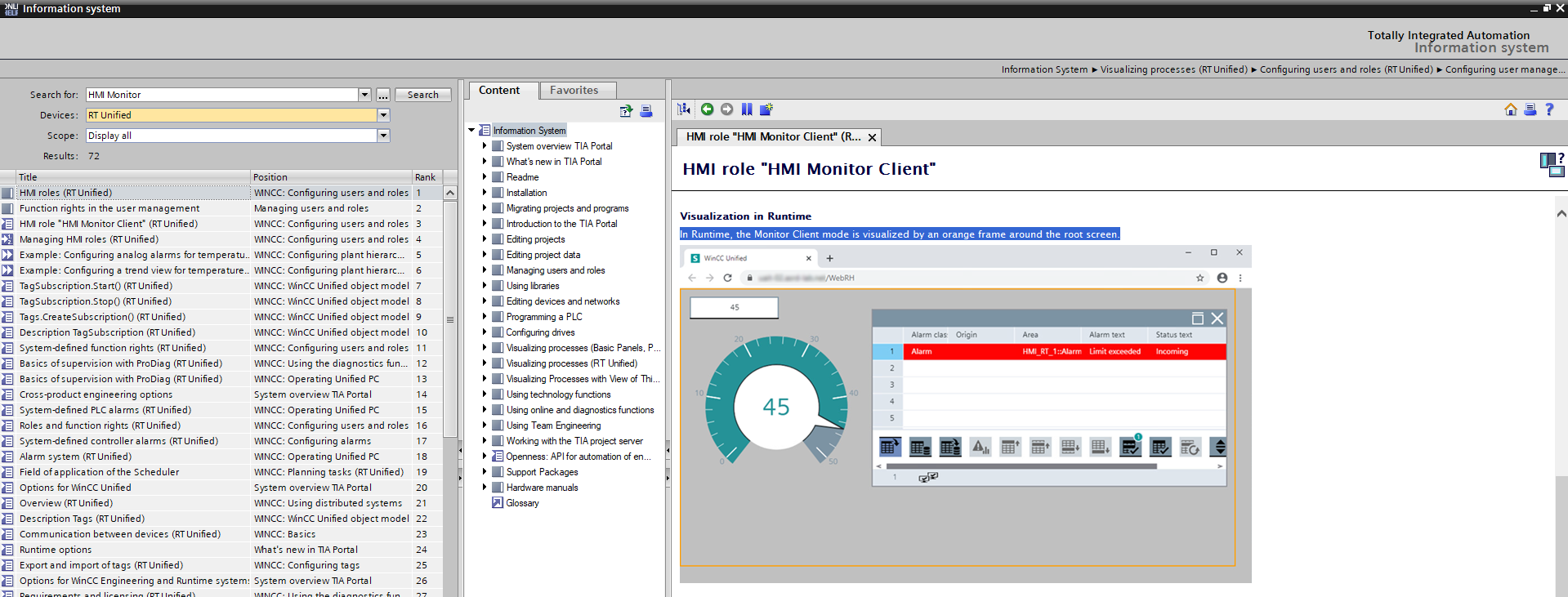The width and height of the screenshot is (1568, 597).
Task: Click the blue bookmark favorites icon
Action: 747,109
